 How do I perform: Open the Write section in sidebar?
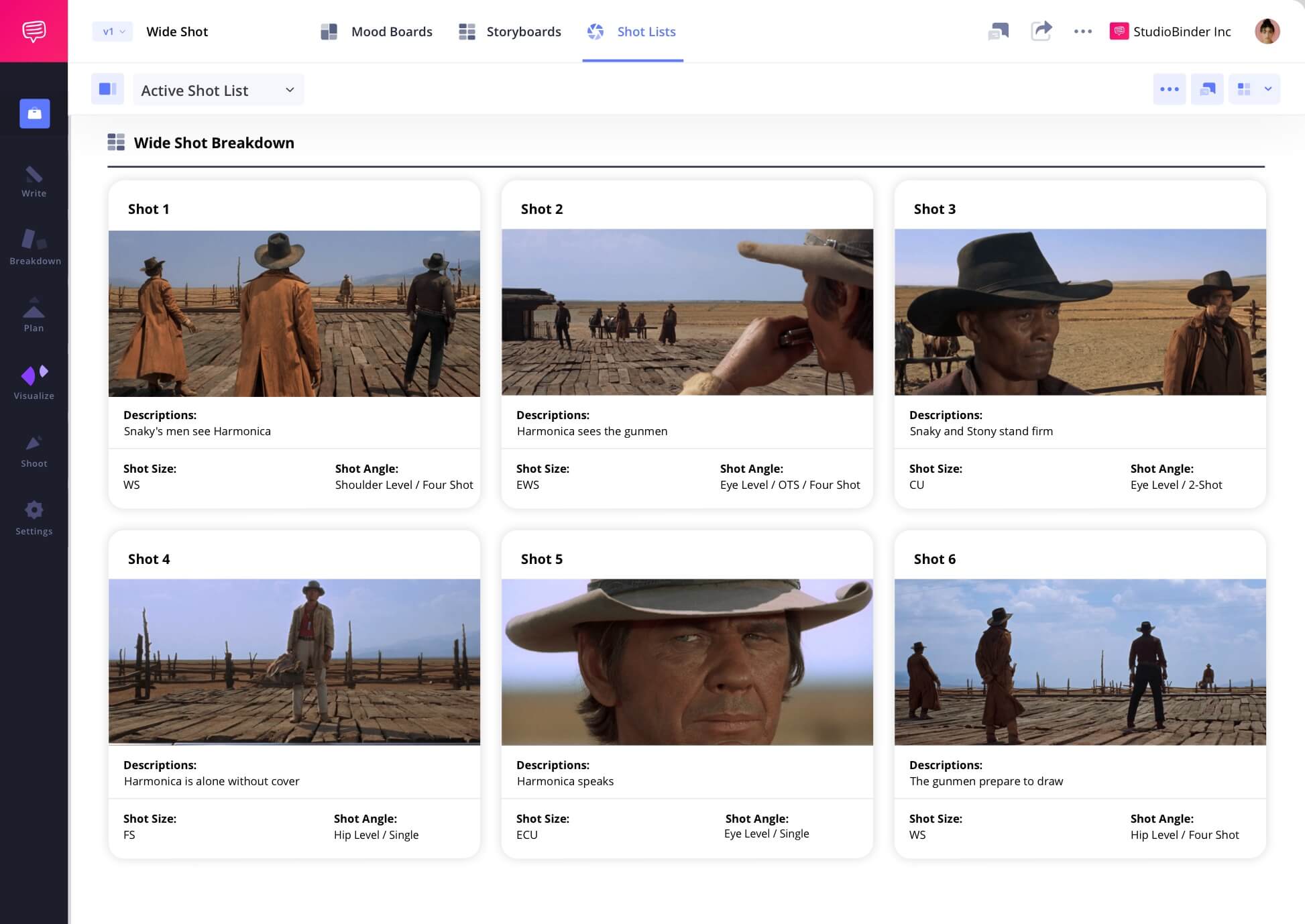34,182
